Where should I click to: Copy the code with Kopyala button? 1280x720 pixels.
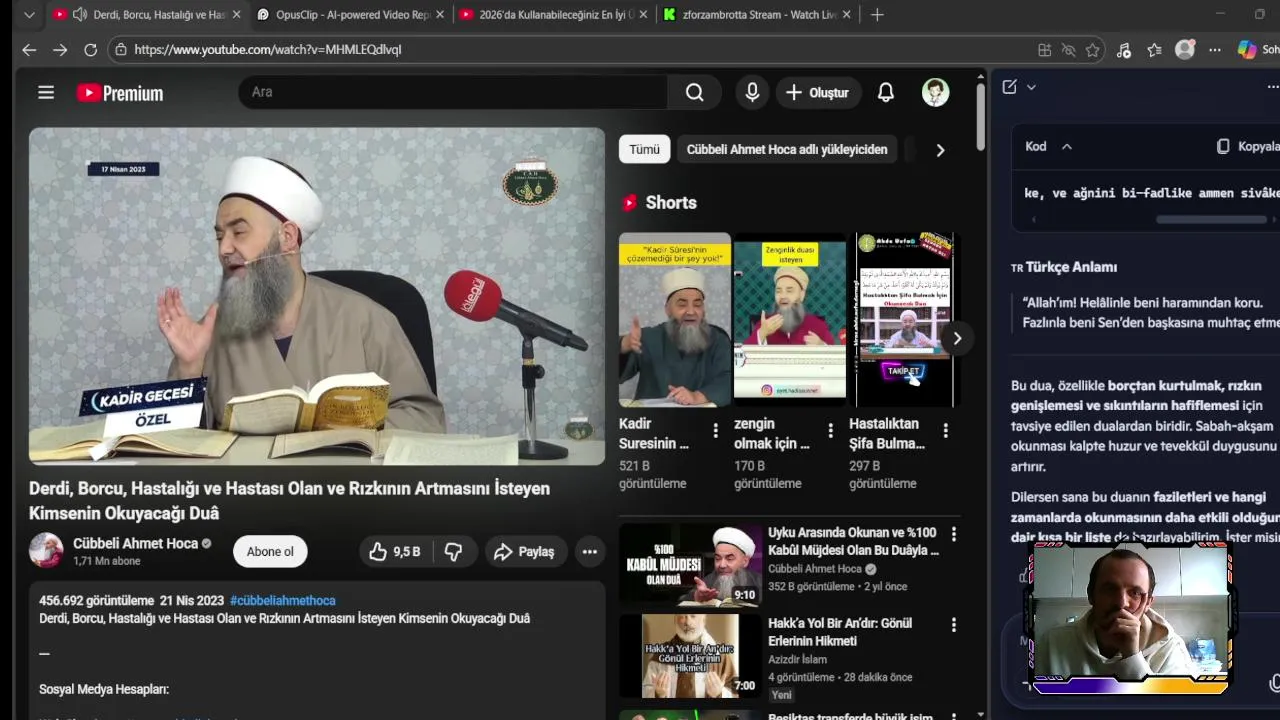pyautogui.click(x=1247, y=146)
